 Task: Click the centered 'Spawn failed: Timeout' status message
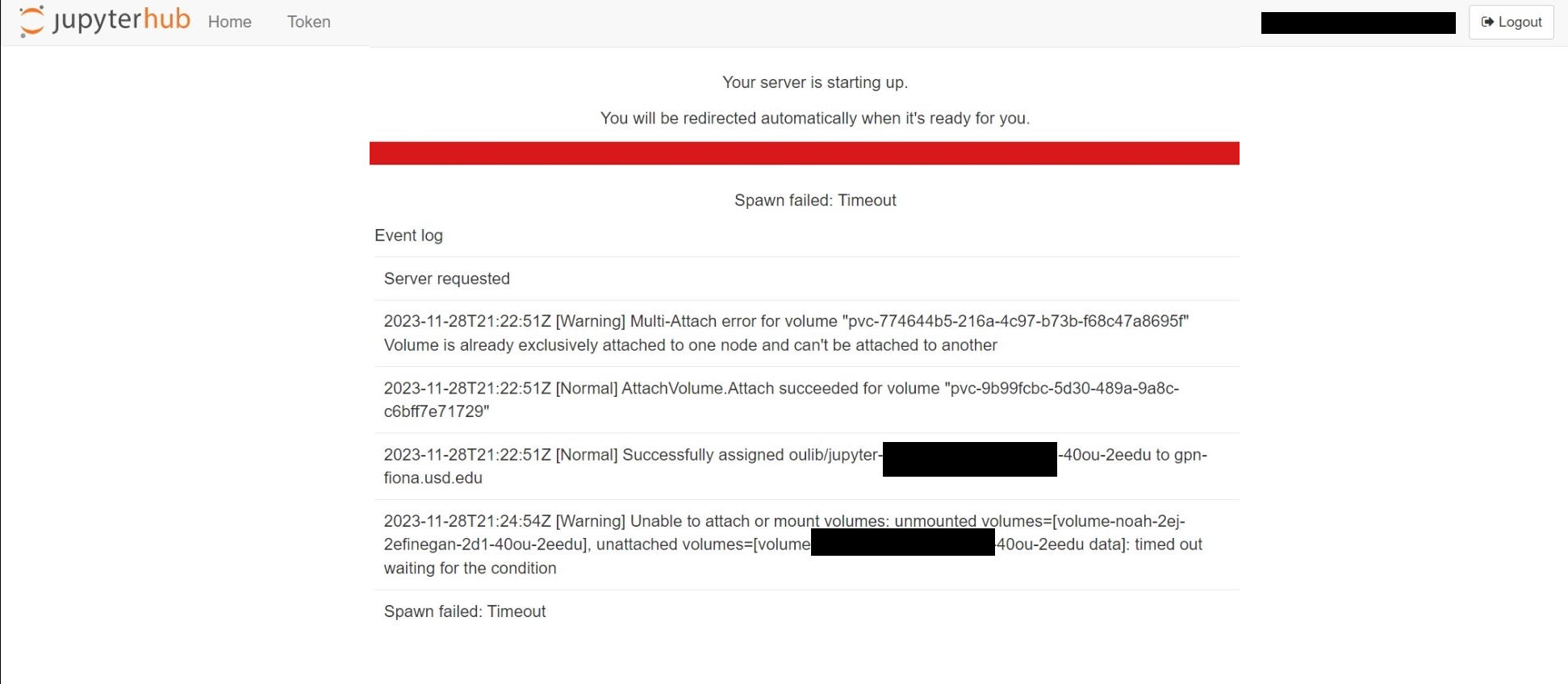coord(815,200)
